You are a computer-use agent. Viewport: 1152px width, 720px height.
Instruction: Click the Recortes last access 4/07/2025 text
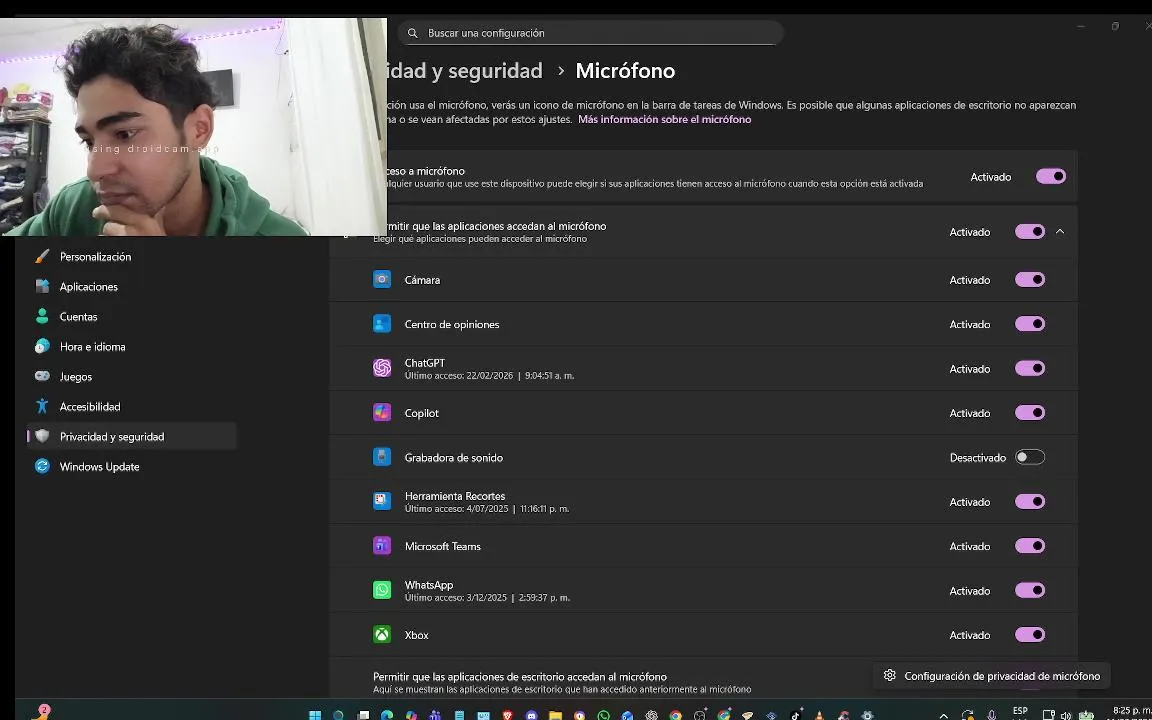[486, 508]
